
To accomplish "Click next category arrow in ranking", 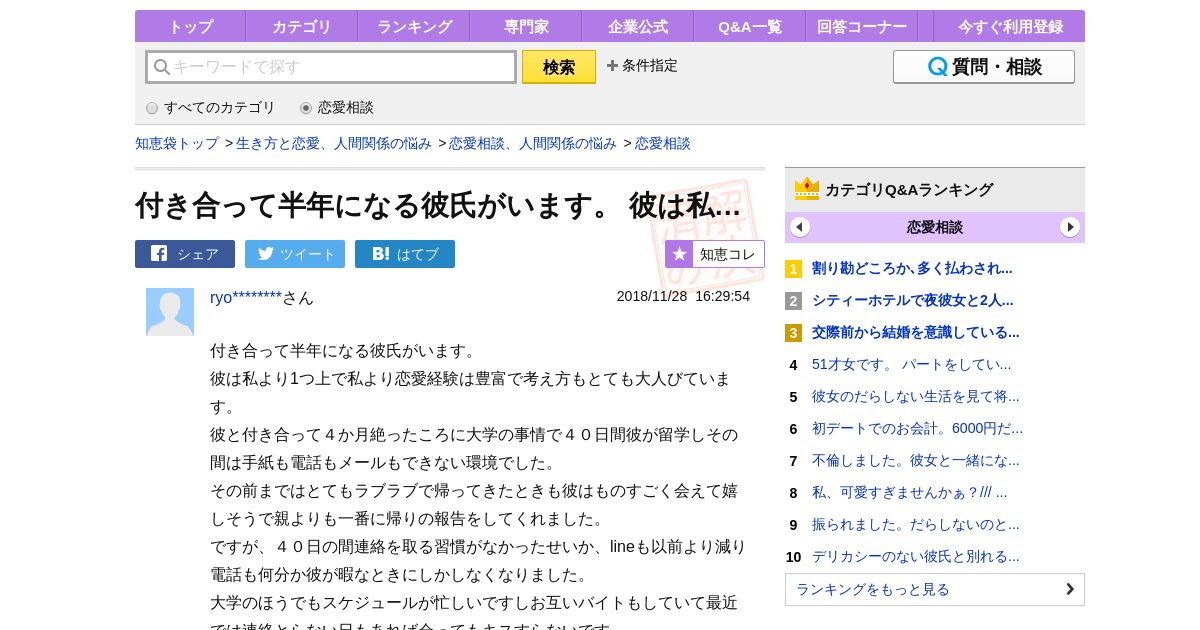I will point(1070,227).
